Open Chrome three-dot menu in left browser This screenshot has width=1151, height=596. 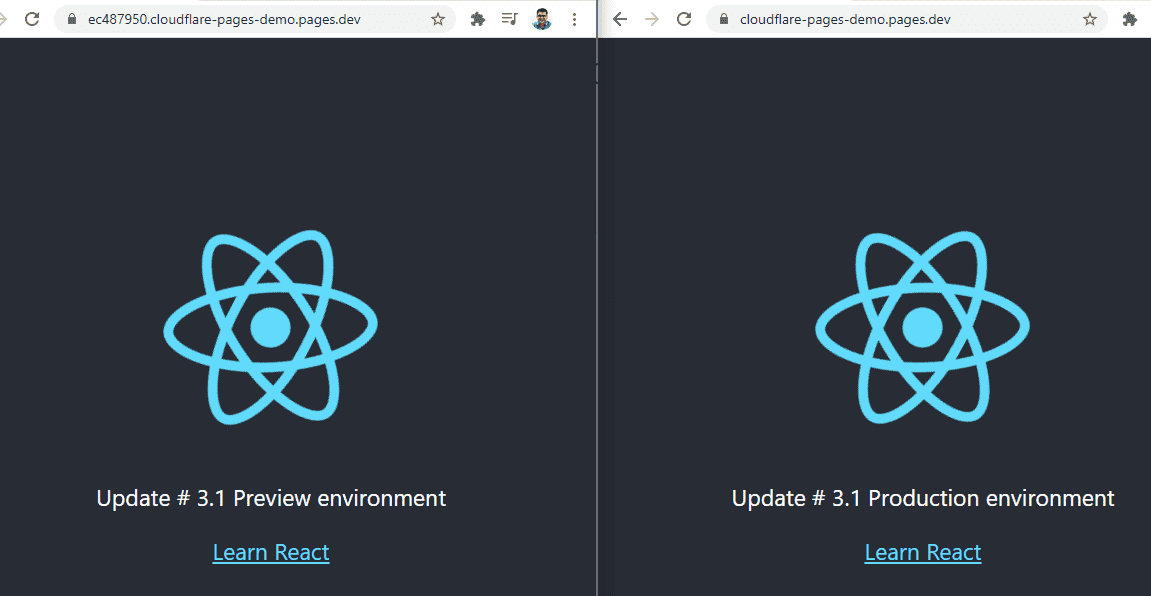(x=574, y=19)
